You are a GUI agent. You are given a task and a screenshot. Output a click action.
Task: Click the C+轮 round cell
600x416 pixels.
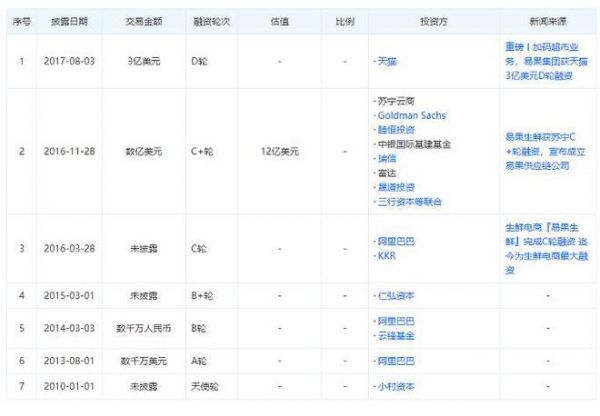[202, 152]
